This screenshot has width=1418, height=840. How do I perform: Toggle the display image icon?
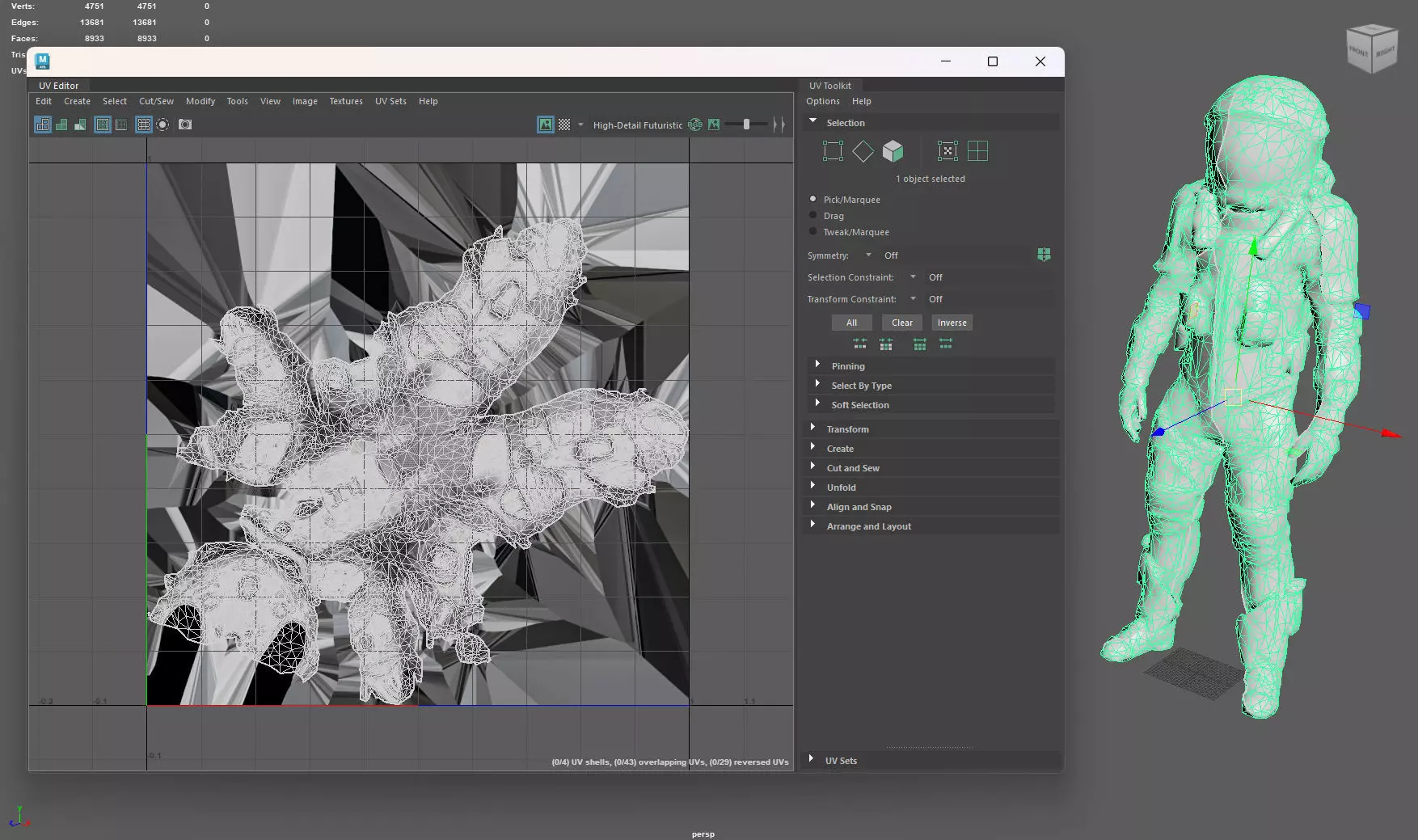(546, 125)
